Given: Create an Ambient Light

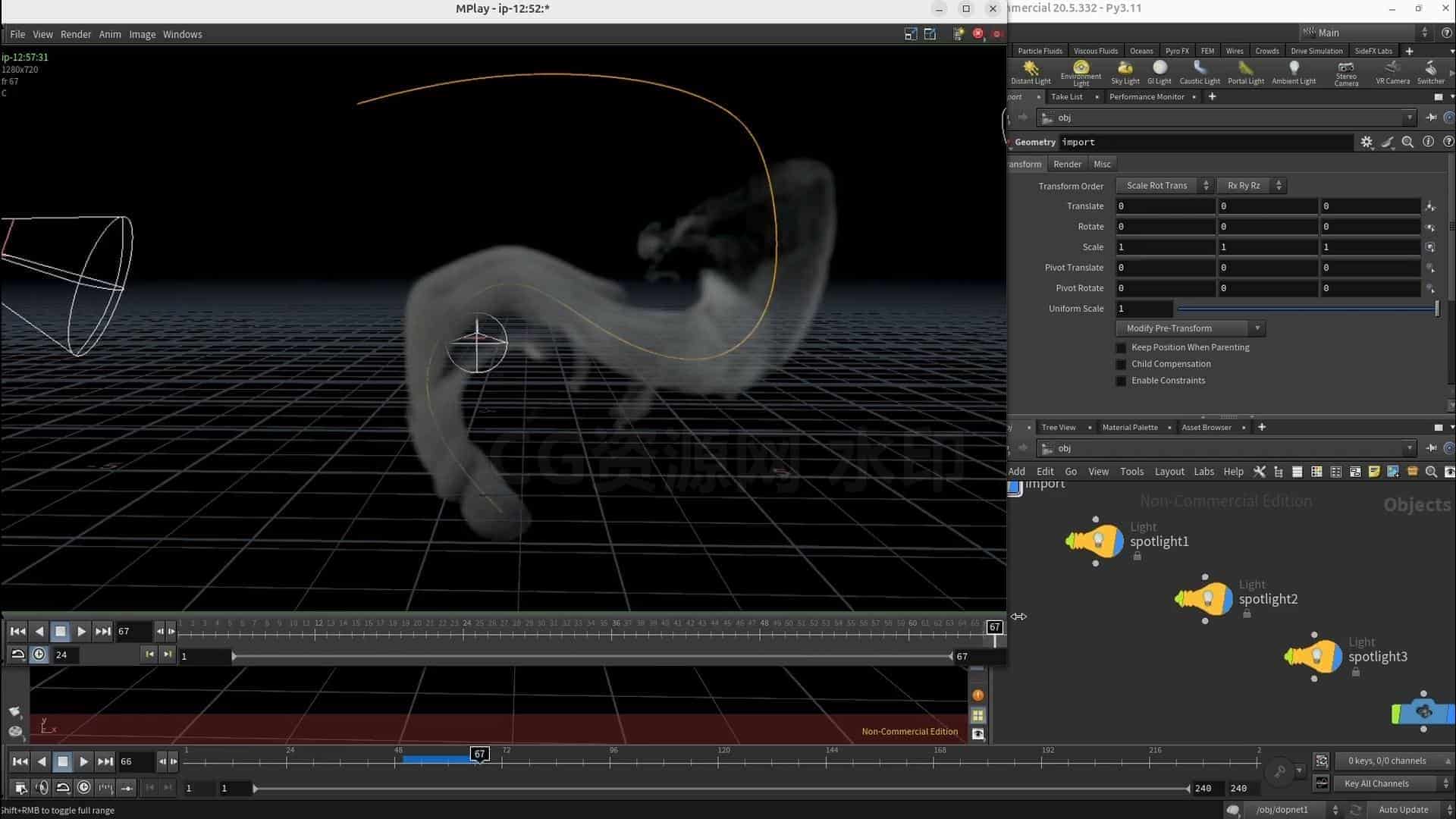Looking at the screenshot, I should click(x=1294, y=72).
